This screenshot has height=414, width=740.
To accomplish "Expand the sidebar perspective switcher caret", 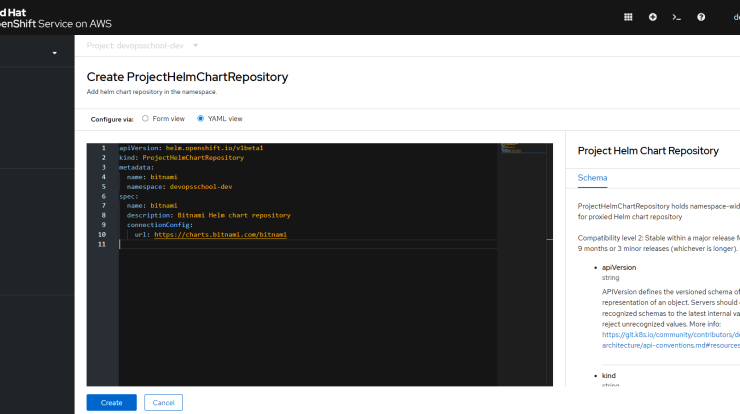I will click(55, 53).
